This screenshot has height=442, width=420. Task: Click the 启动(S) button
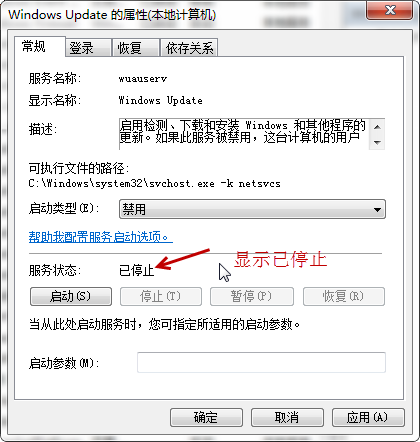coord(71,296)
